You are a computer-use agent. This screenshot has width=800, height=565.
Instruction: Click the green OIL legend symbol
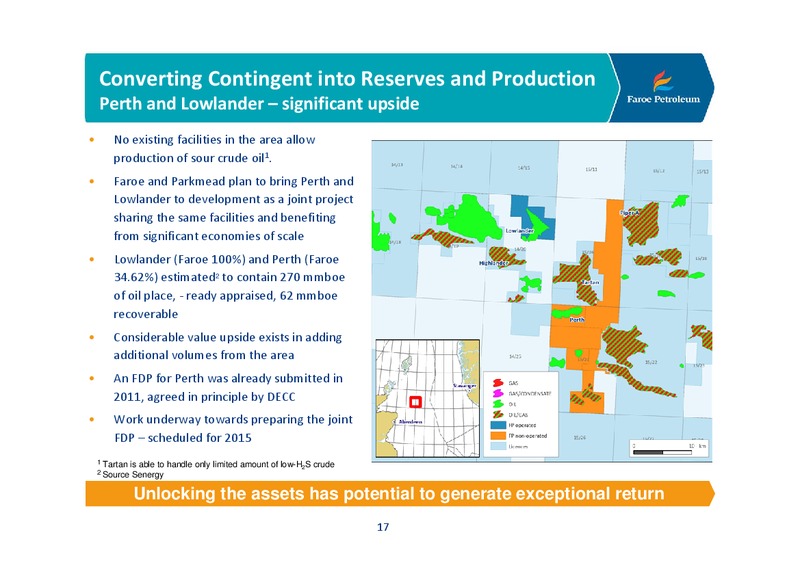click(497, 404)
